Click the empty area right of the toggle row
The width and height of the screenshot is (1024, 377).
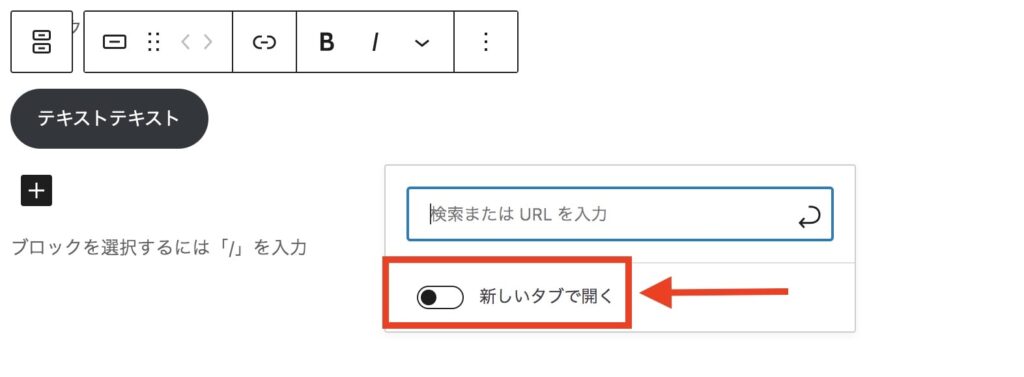click(x=743, y=297)
